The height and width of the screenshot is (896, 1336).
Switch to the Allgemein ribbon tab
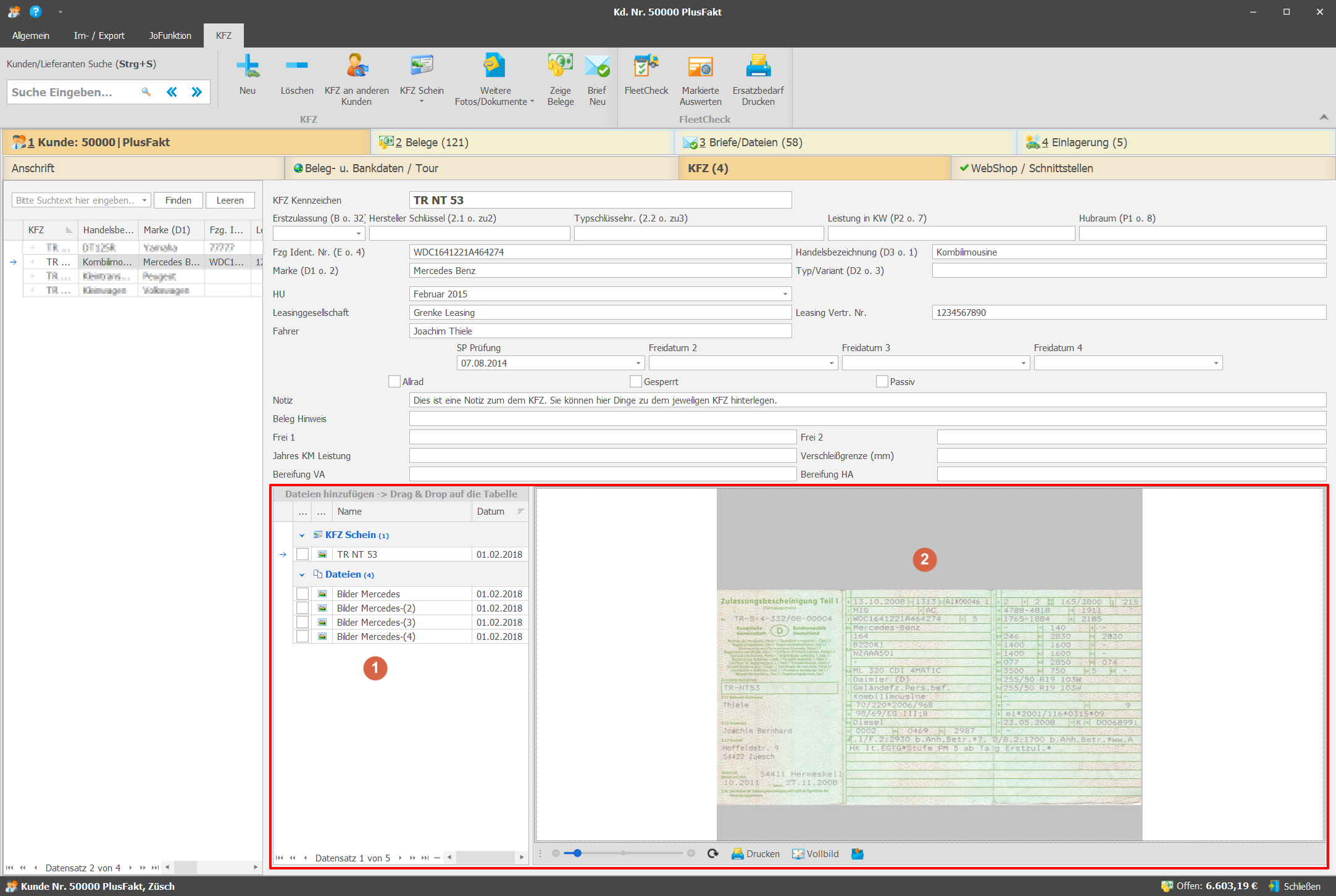tap(31, 35)
